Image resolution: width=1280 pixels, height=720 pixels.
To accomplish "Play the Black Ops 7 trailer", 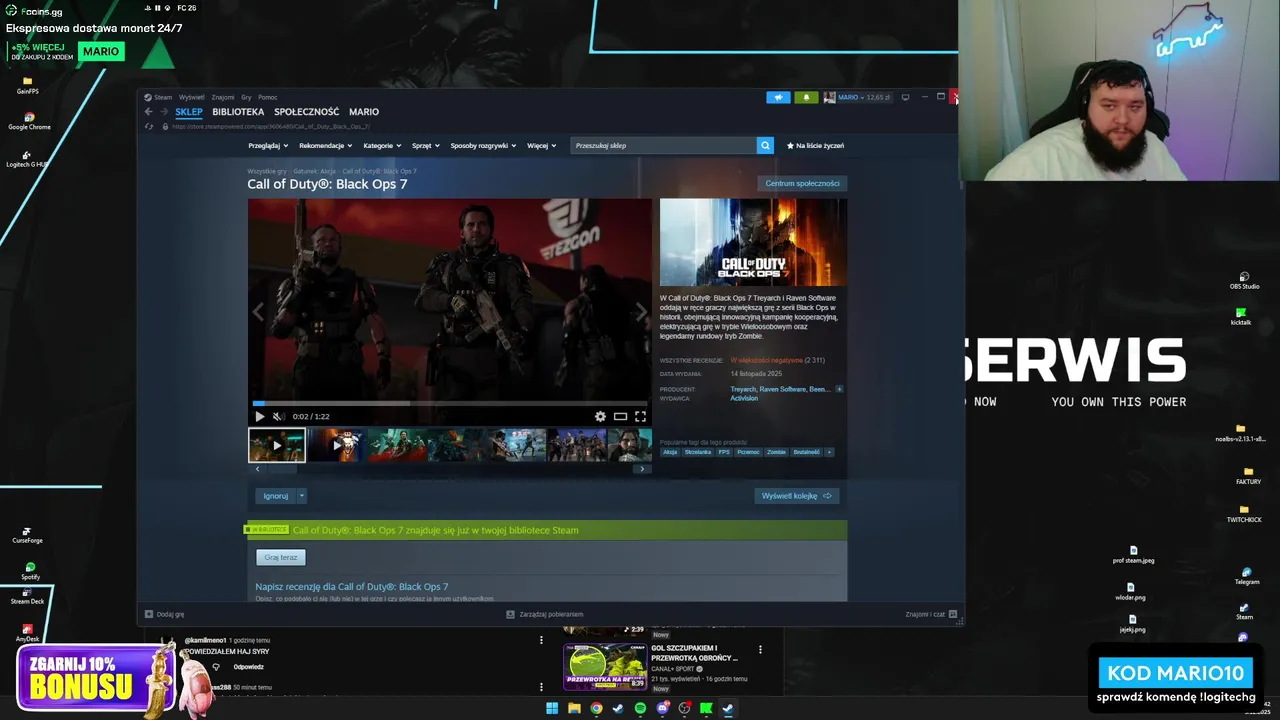I will 259,416.
